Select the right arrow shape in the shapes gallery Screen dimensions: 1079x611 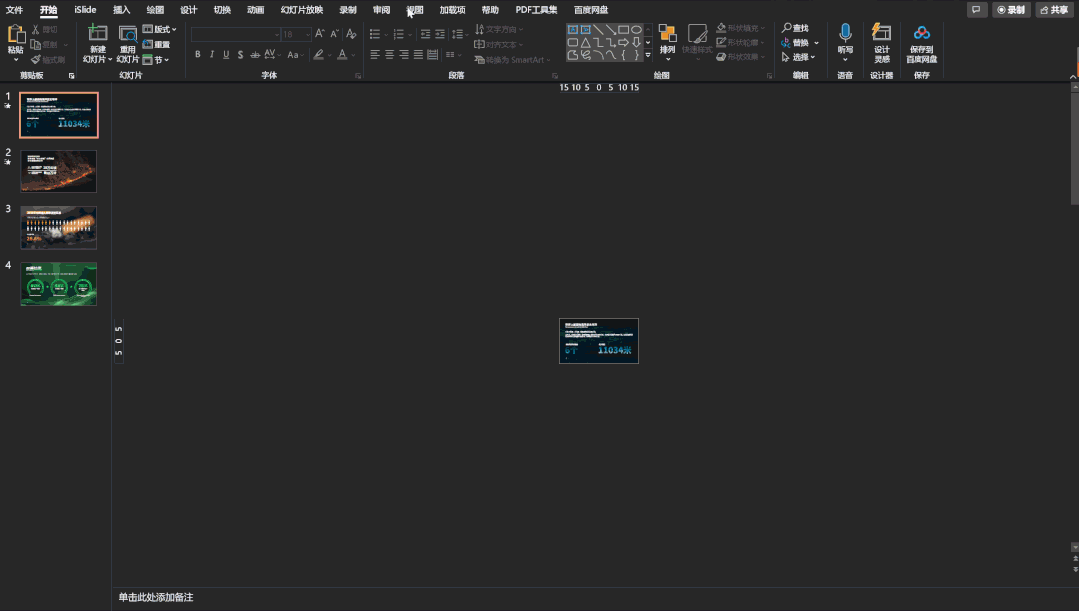[x=623, y=43]
